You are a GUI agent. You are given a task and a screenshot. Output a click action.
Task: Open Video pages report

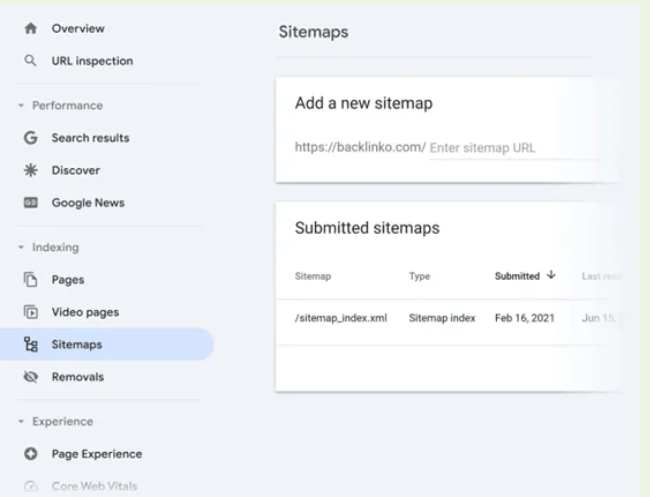85,312
